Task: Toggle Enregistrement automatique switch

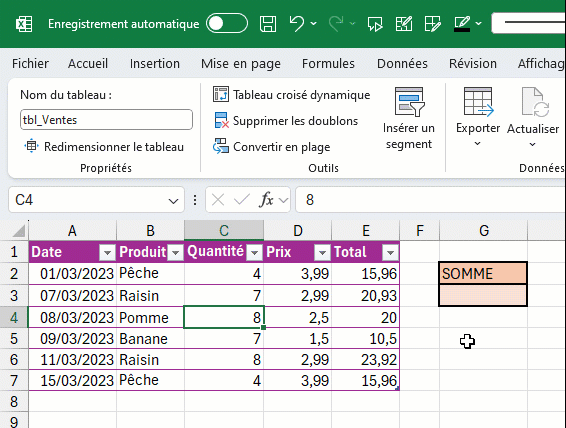Action: 227,23
